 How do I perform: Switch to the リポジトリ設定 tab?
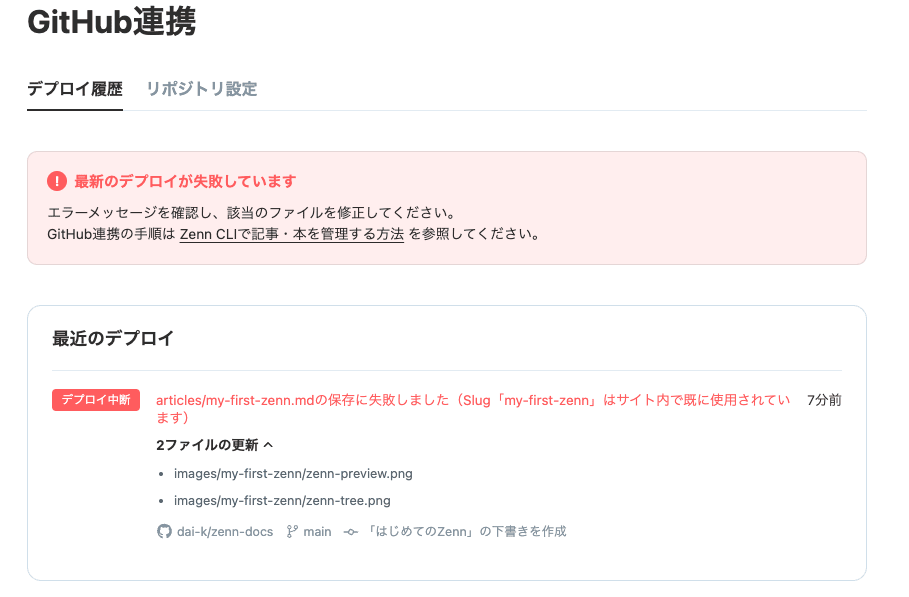coord(203,88)
